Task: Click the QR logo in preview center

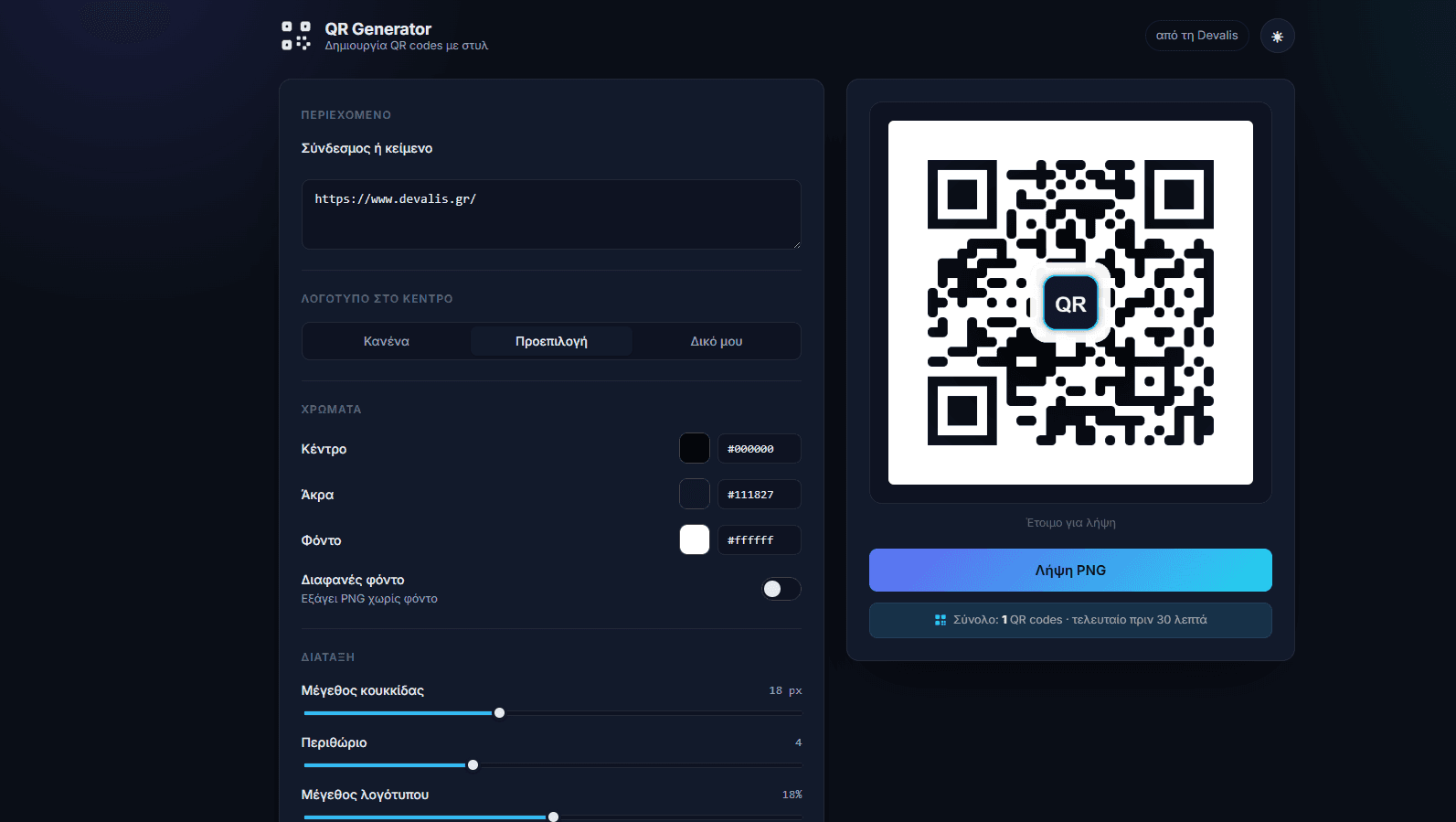Action: (1070, 303)
